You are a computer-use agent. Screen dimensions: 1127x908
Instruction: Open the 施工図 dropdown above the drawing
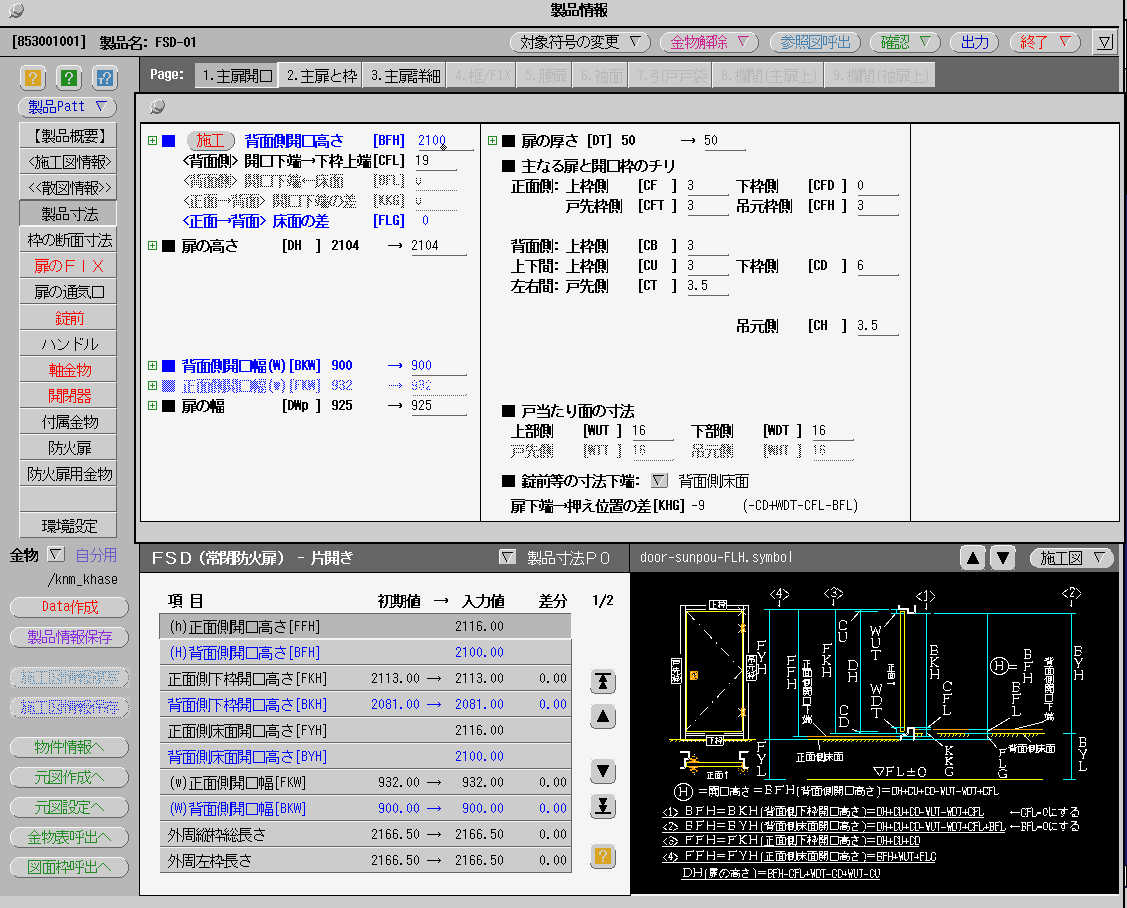[x=1072, y=557]
